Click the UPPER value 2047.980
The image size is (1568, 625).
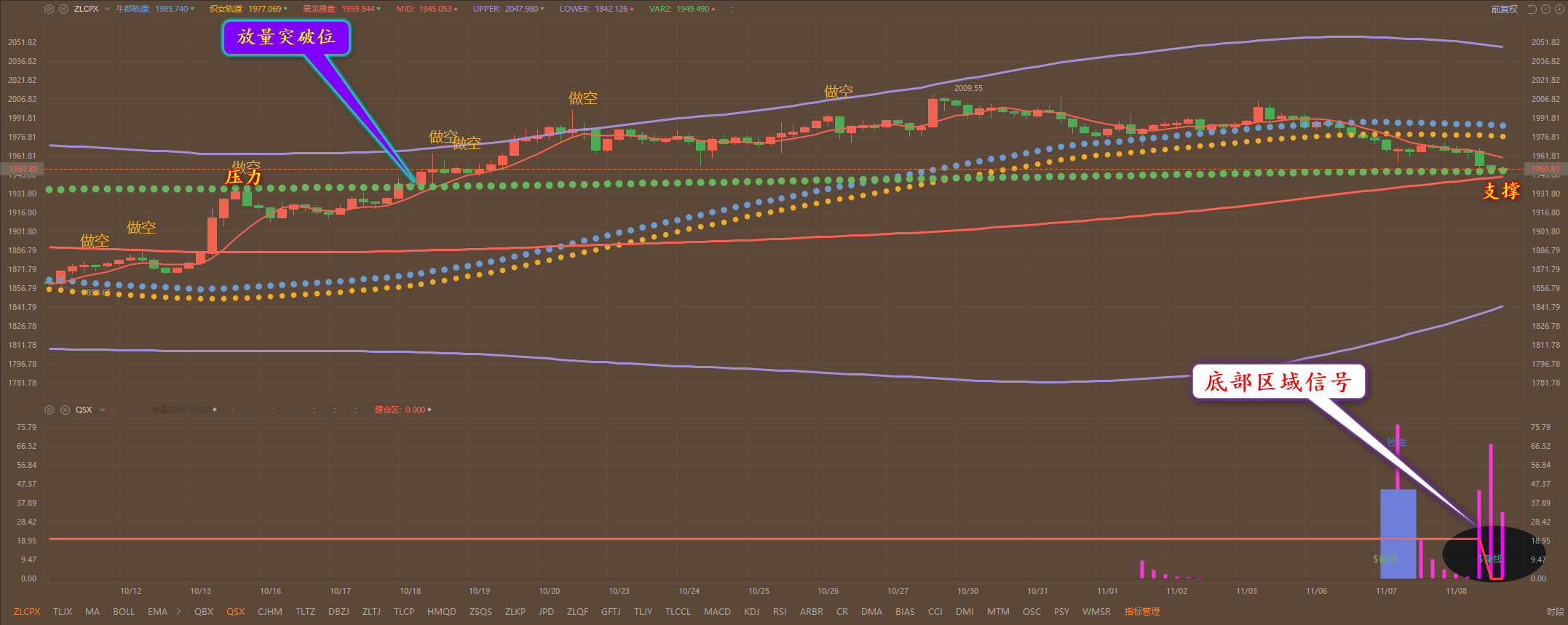point(522,9)
